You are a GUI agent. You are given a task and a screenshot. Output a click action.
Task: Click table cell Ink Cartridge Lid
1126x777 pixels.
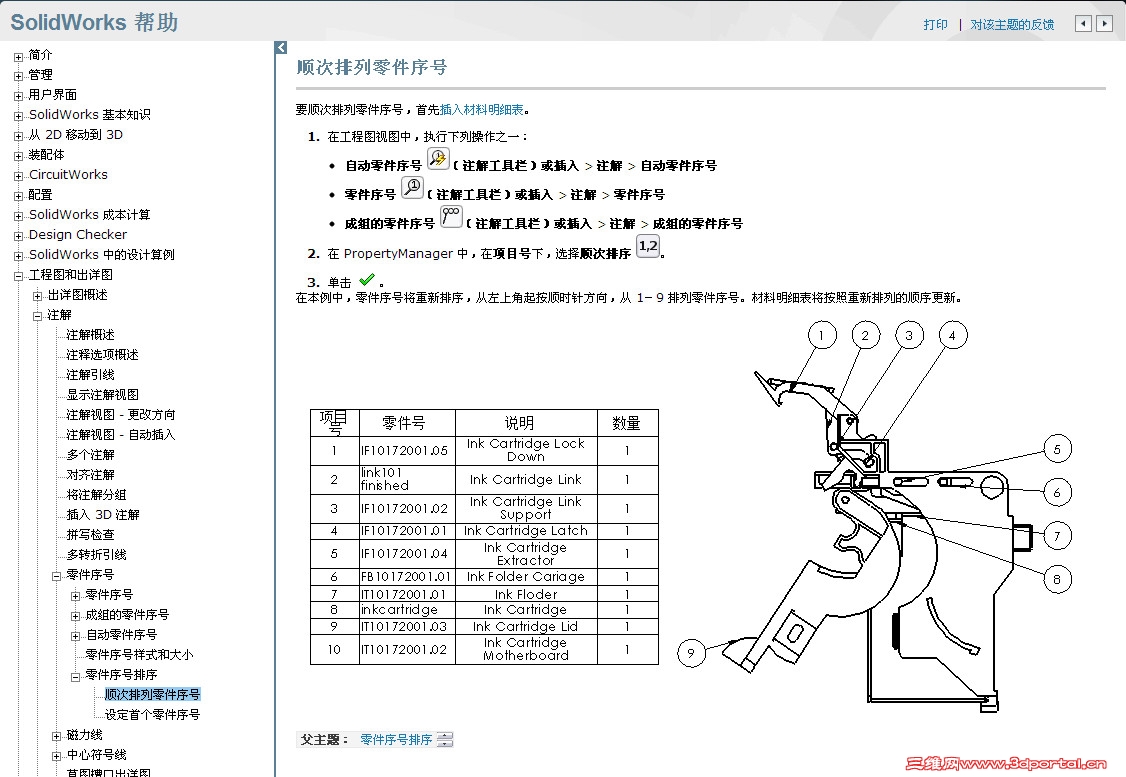[526, 627]
